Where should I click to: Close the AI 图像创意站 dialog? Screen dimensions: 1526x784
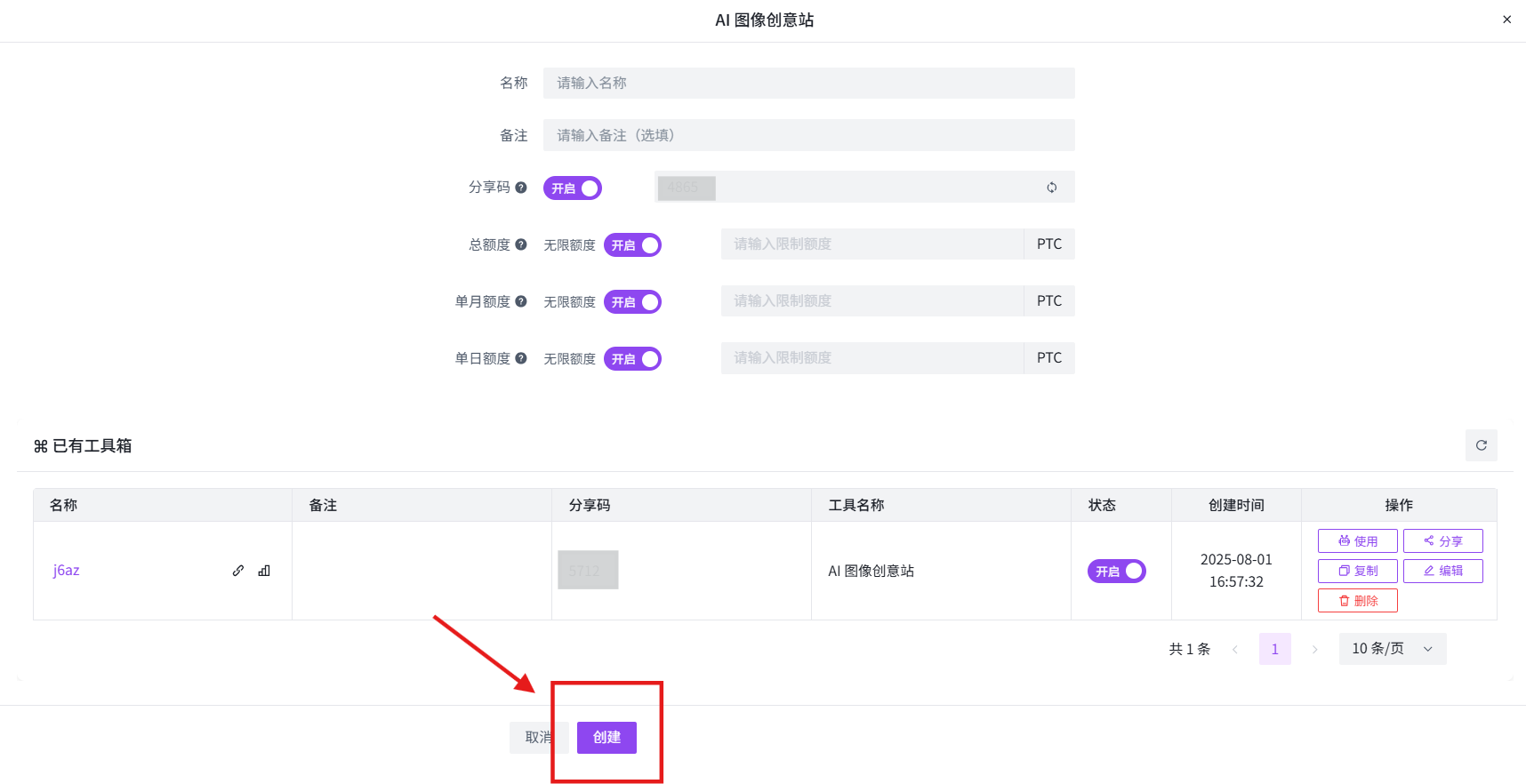1506,20
